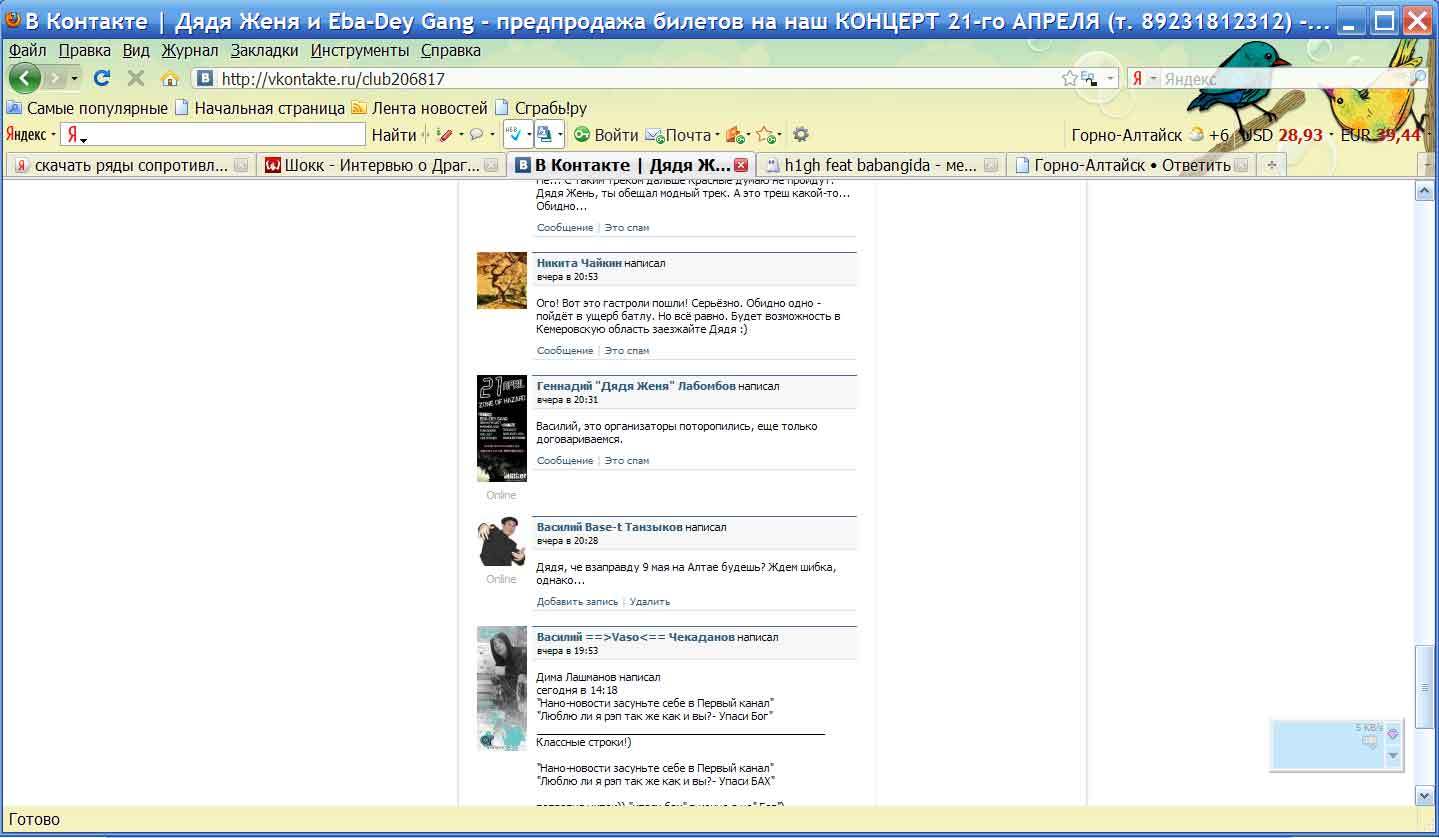Click Сообщение under Никита Чайкин's post
The height and width of the screenshot is (838, 1439).
[565, 351]
